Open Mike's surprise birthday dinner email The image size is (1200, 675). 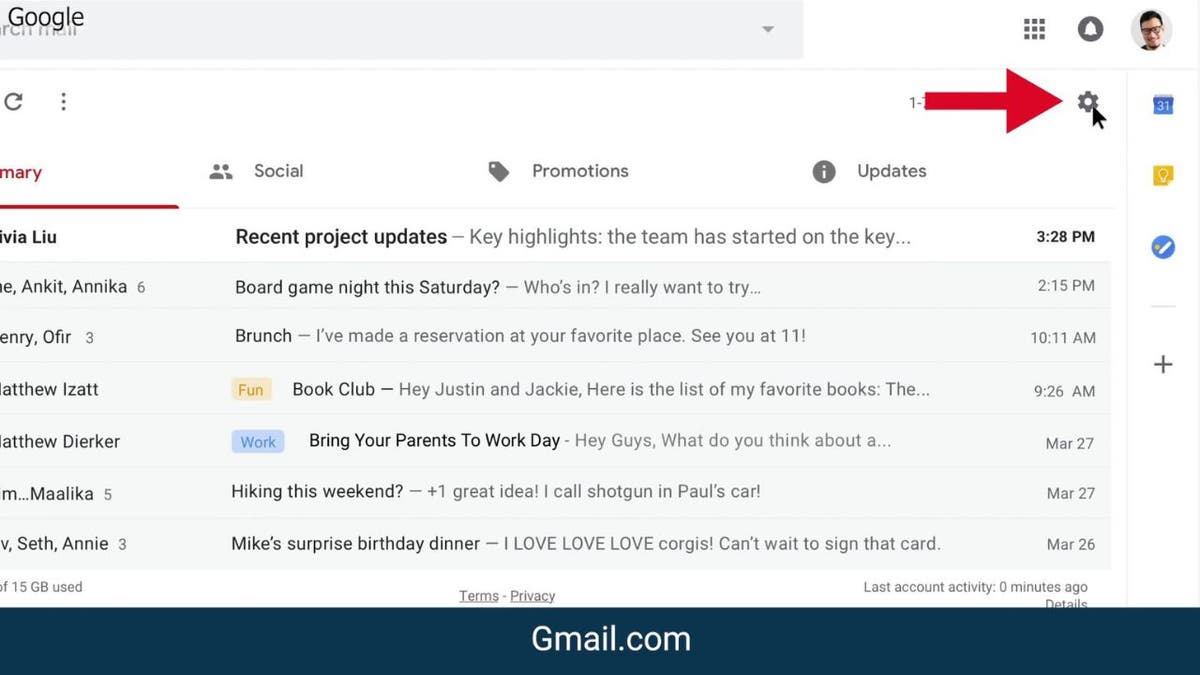[555, 544]
